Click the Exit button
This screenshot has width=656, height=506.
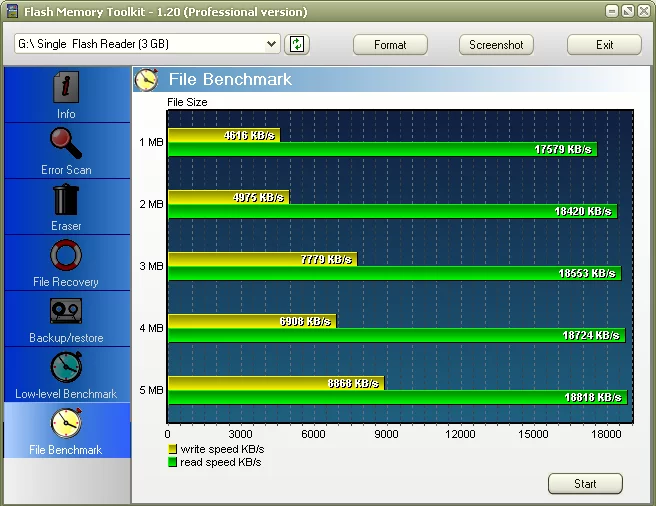(604, 44)
